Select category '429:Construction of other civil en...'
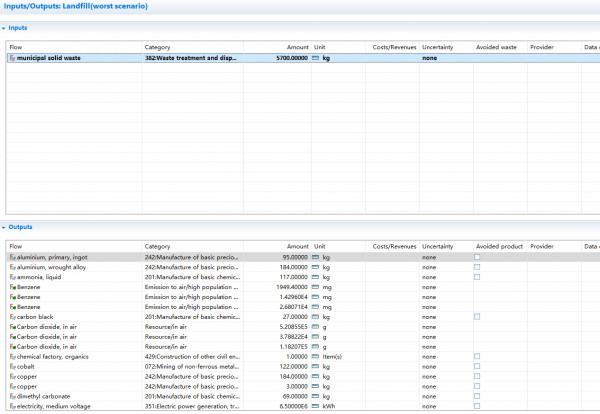Viewport: 600px width, 414px height. coord(192,357)
